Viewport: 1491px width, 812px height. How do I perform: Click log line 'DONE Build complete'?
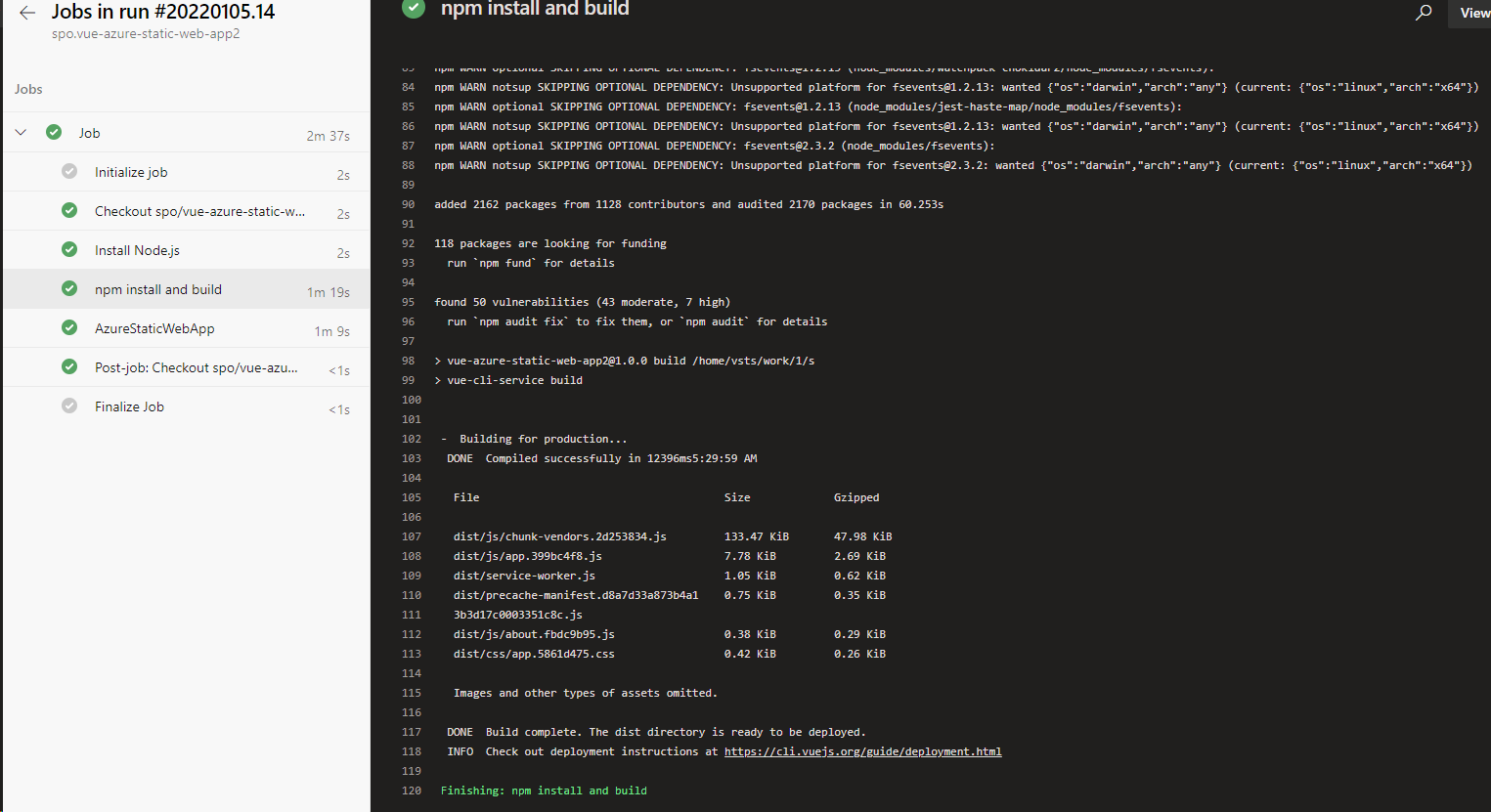pyautogui.click(x=656, y=732)
